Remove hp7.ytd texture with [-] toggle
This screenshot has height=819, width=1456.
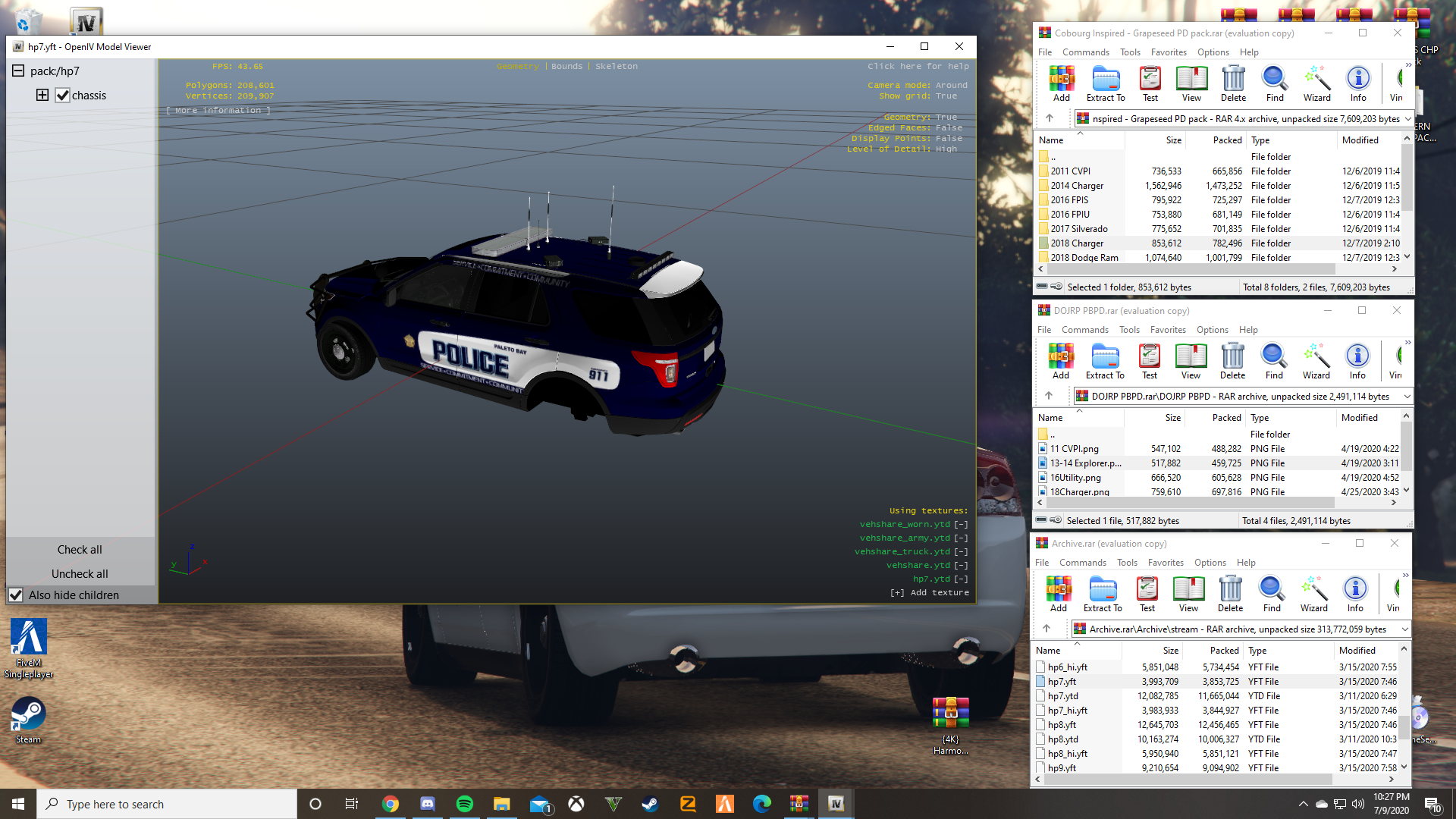click(x=961, y=579)
